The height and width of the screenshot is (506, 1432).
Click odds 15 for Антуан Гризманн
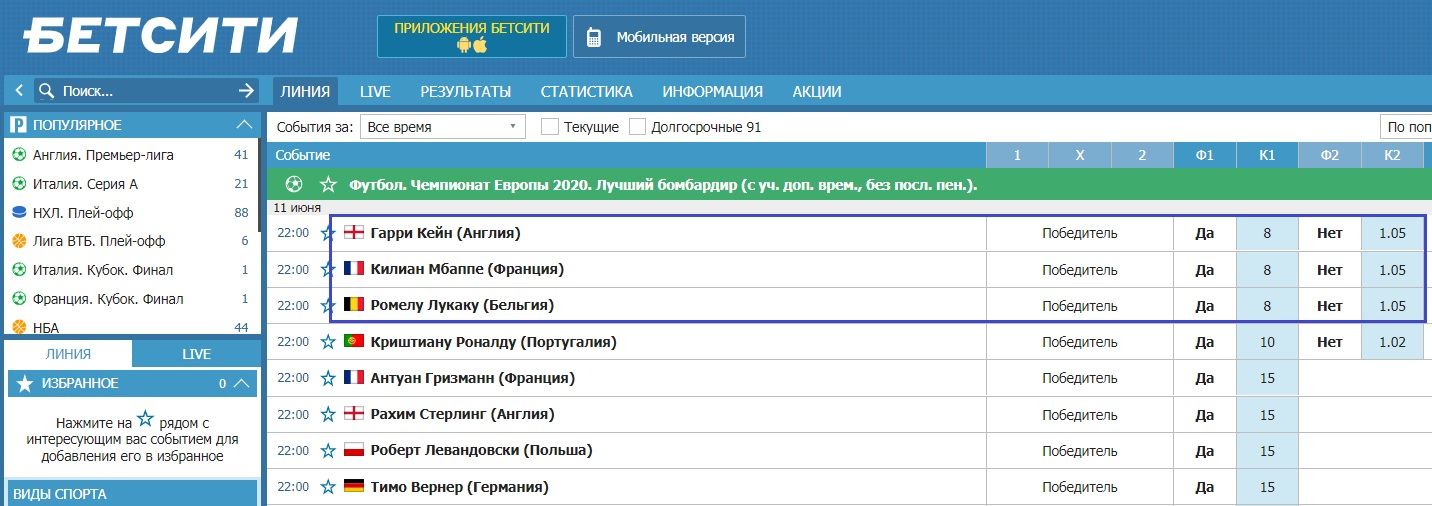coord(1267,378)
